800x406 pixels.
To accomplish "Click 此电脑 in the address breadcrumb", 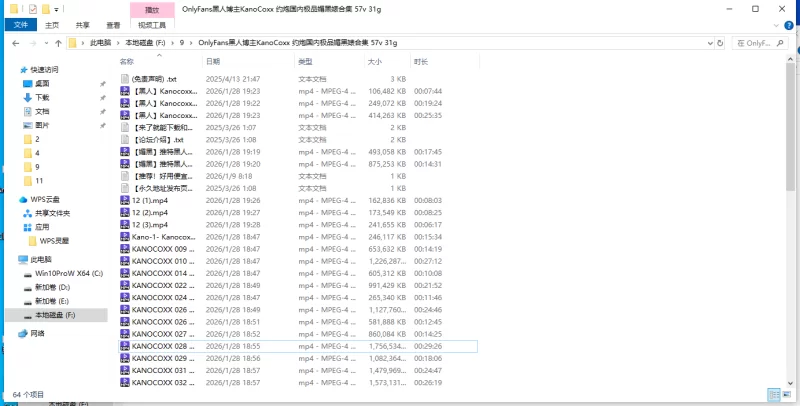I will [x=101, y=43].
